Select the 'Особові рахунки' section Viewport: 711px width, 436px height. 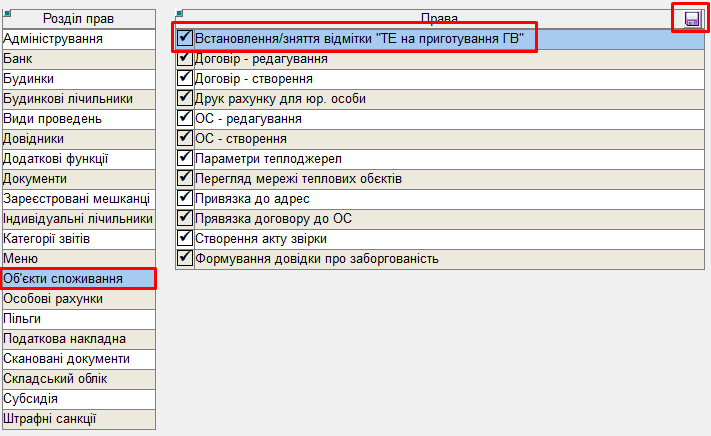(x=78, y=299)
